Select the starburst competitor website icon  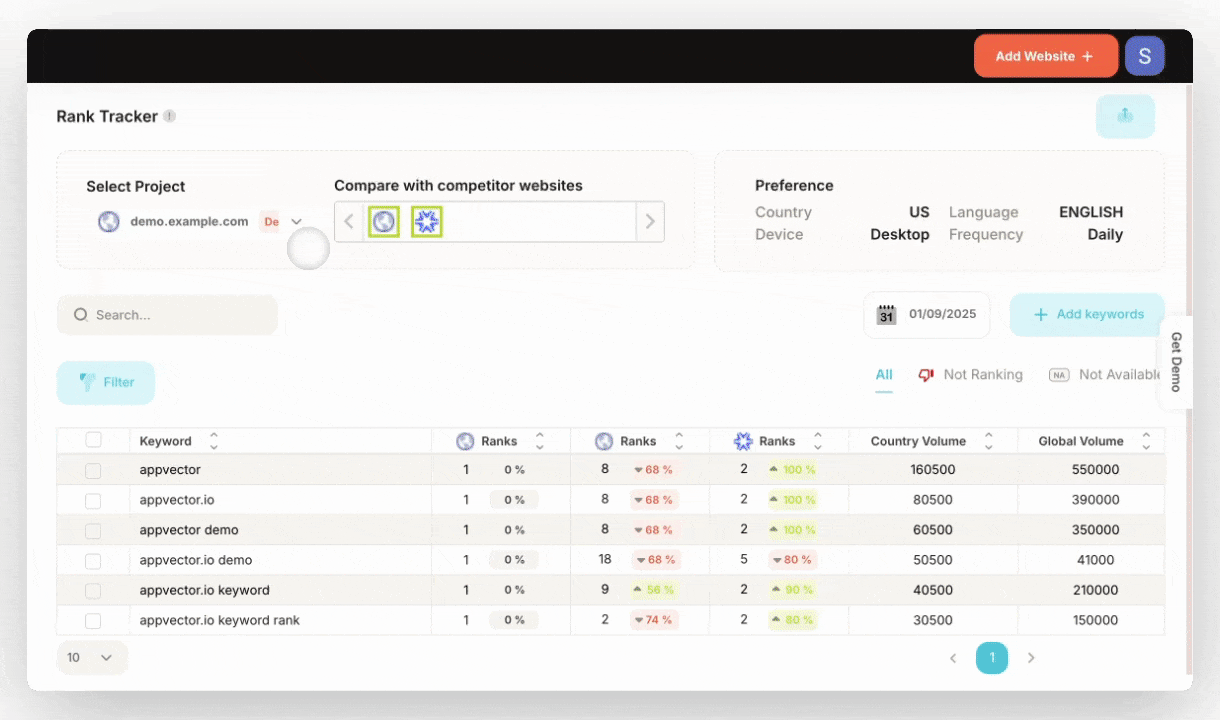427,222
